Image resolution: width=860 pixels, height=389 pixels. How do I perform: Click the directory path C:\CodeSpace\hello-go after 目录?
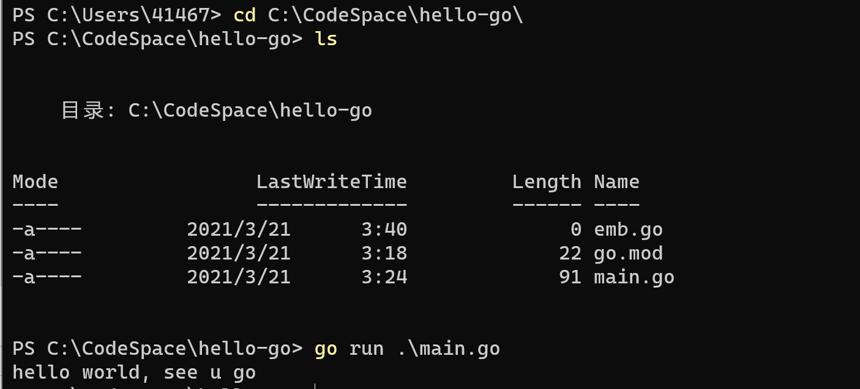[x=250, y=110]
